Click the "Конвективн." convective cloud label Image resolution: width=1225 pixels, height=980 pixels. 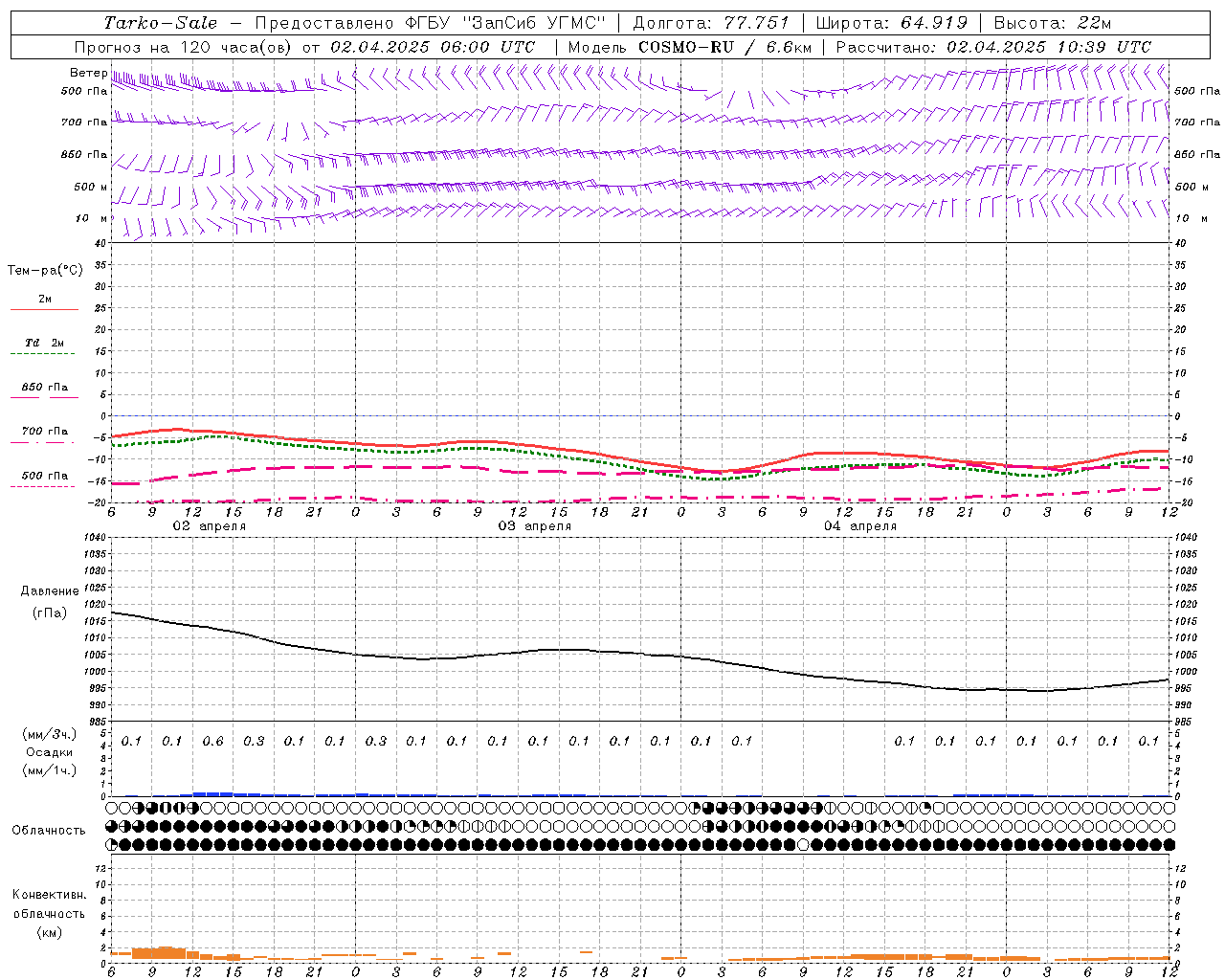(x=49, y=895)
